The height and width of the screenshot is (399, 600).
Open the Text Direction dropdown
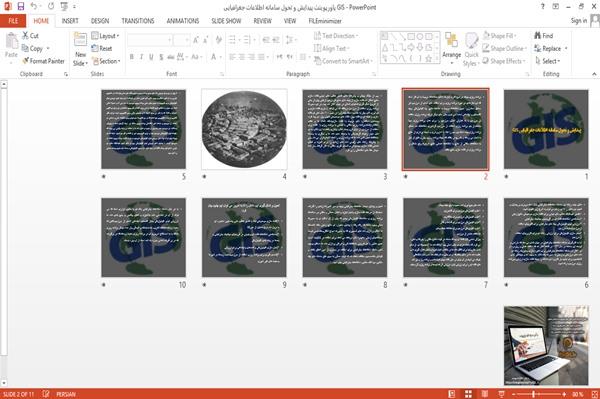(336, 36)
